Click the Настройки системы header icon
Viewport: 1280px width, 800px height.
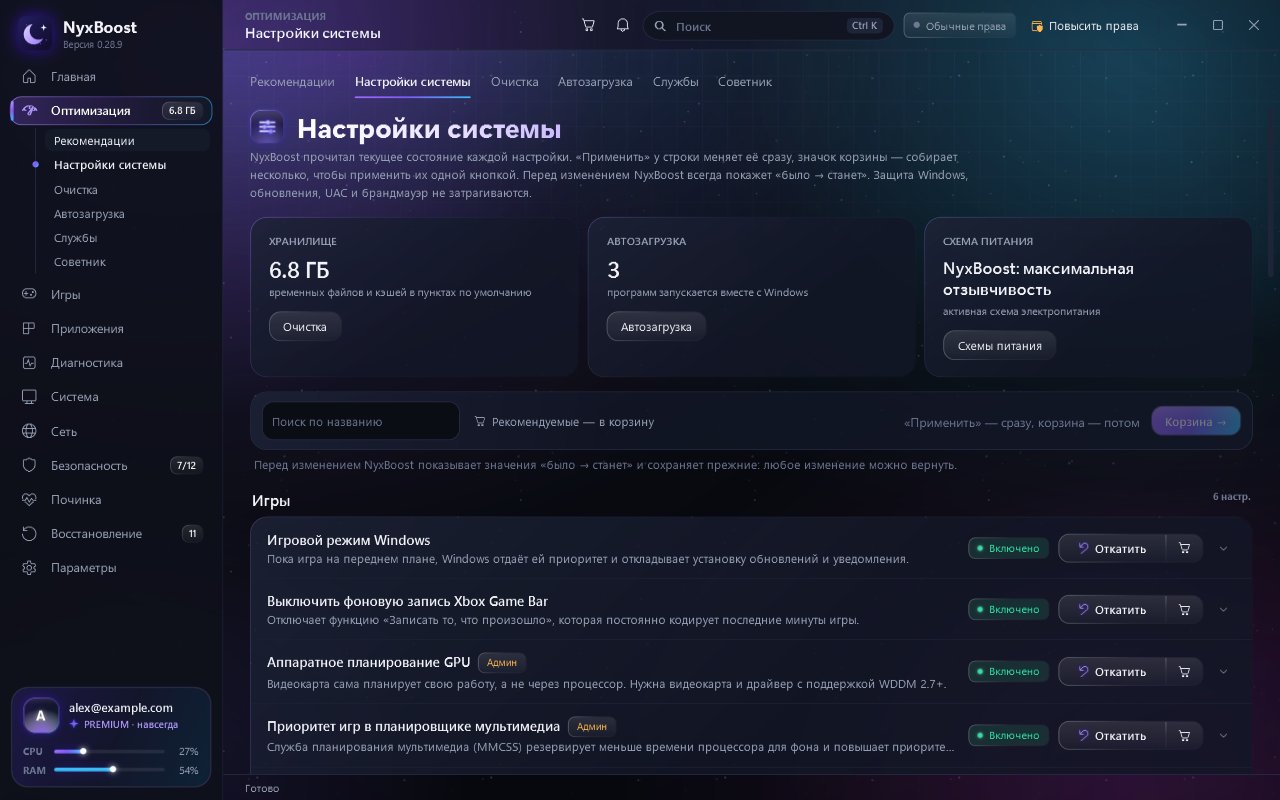click(267, 128)
